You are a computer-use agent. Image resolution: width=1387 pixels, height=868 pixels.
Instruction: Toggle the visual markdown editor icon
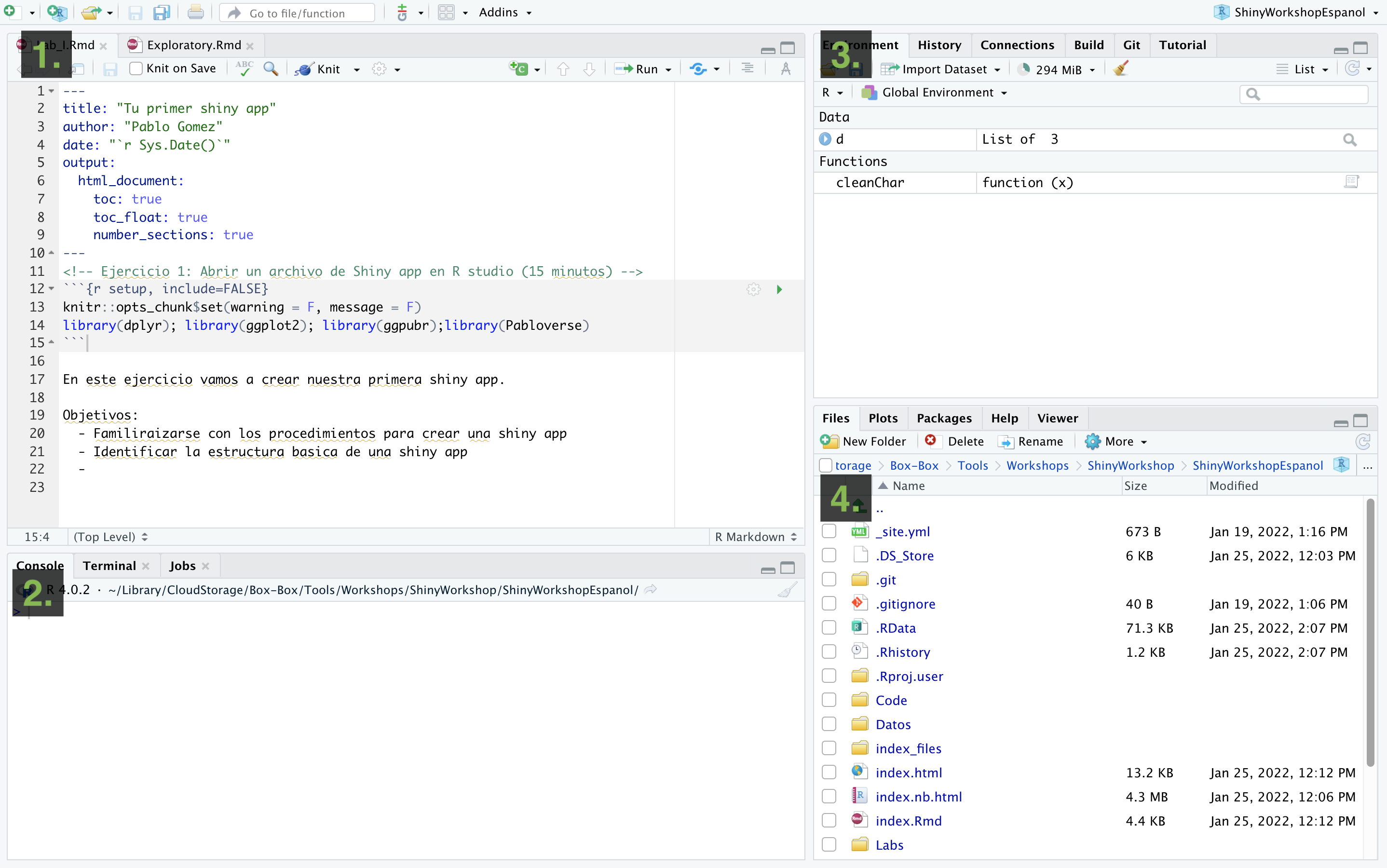pos(786,69)
